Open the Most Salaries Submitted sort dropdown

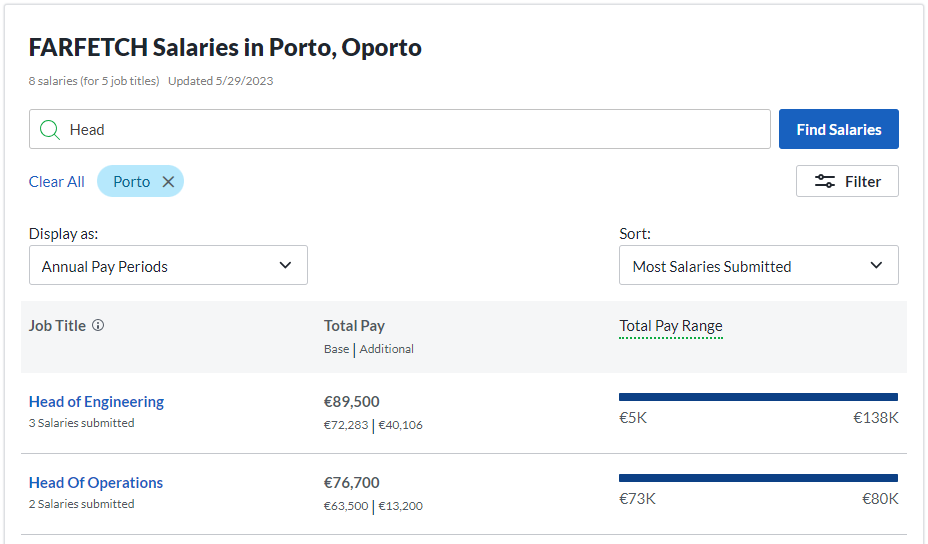tap(759, 265)
